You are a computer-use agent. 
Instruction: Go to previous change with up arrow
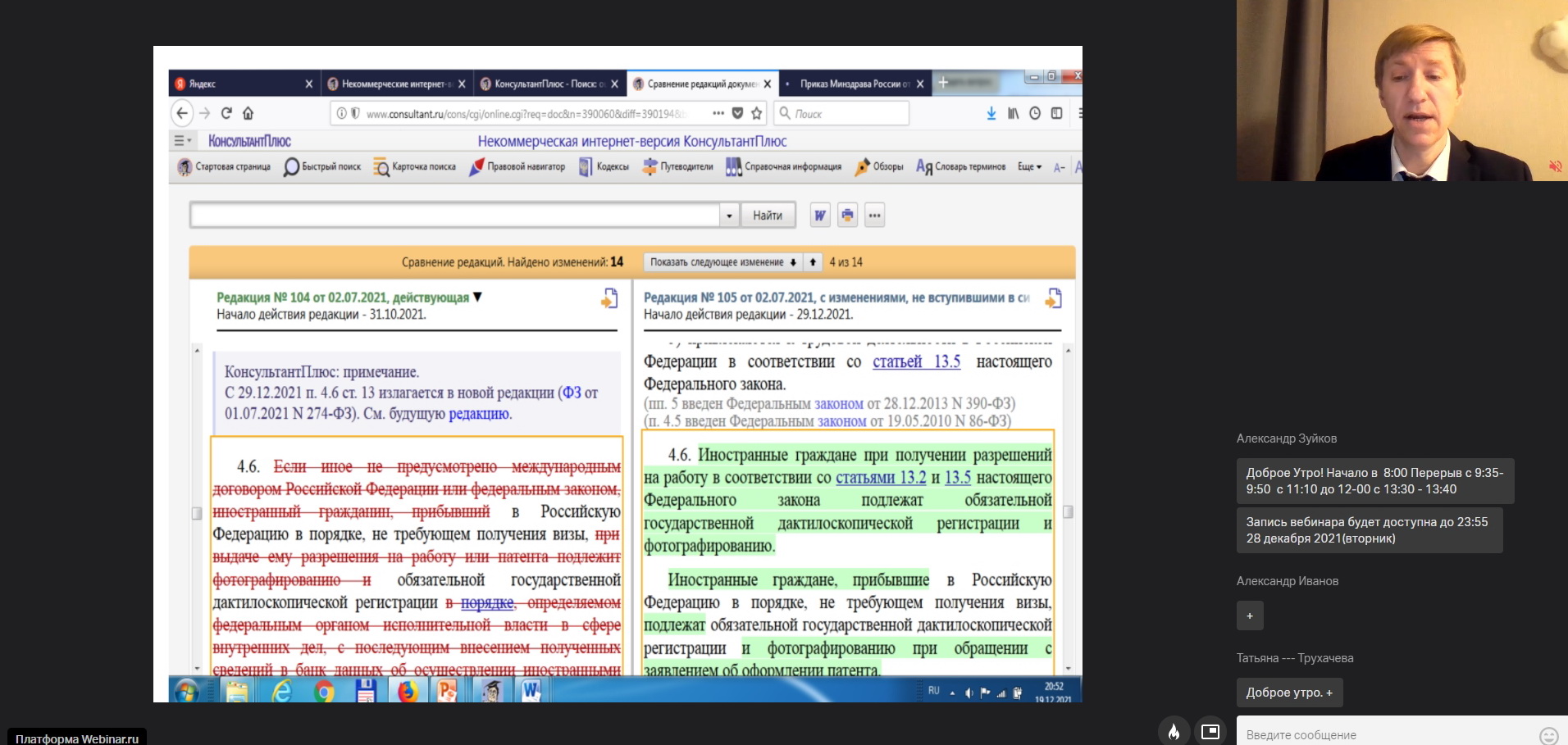813,262
